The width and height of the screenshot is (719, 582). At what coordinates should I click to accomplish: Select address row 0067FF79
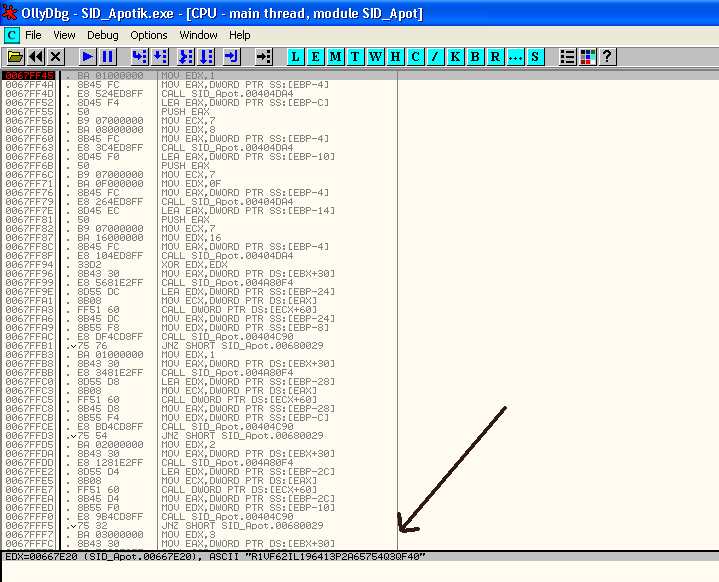29,202
